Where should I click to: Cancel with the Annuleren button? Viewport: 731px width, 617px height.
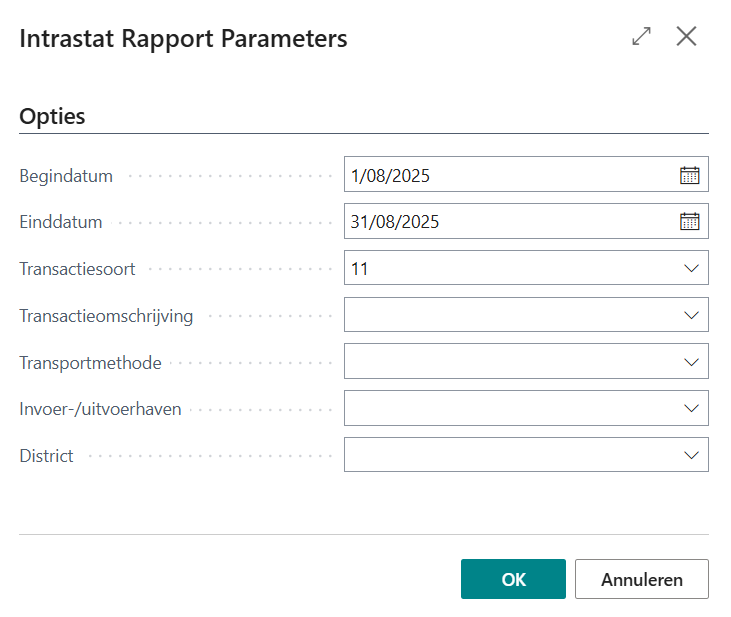(x=642, y=579)
